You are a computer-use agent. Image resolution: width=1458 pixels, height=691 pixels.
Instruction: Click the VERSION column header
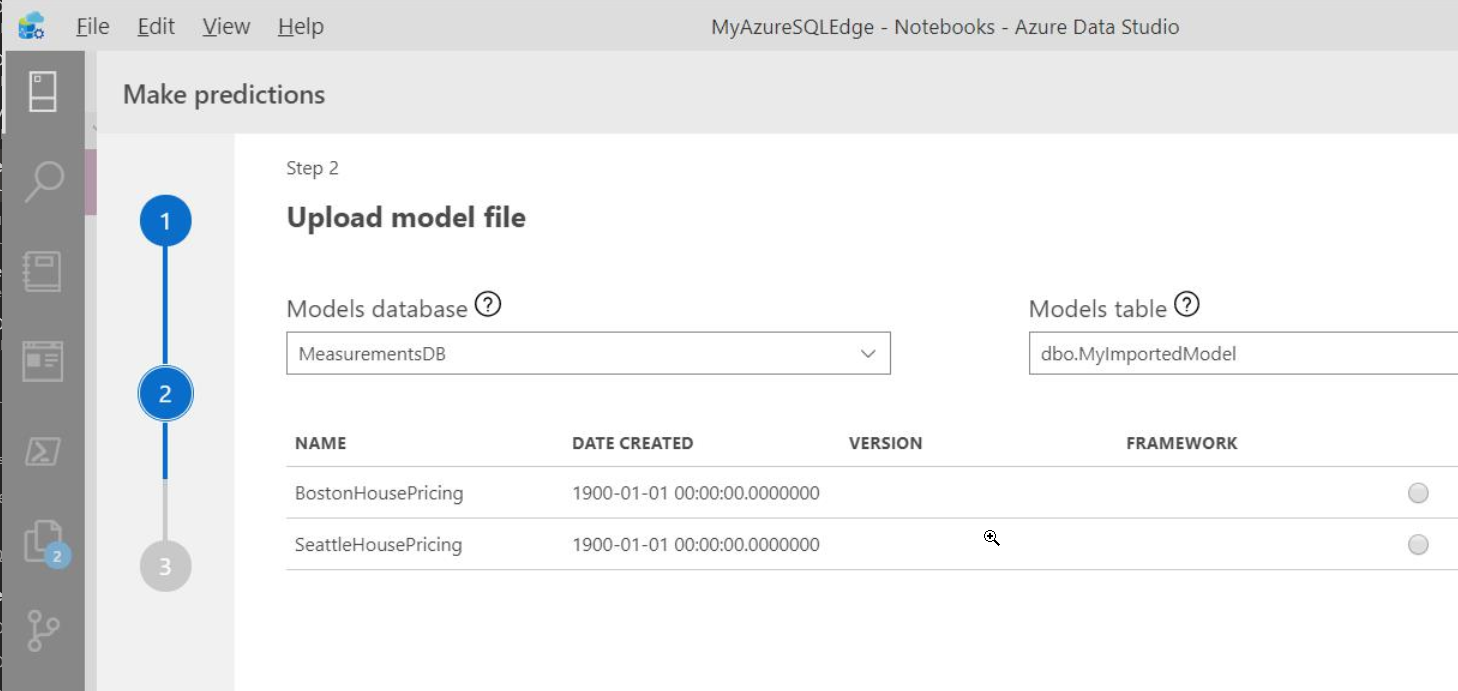(x=885, y=443)
